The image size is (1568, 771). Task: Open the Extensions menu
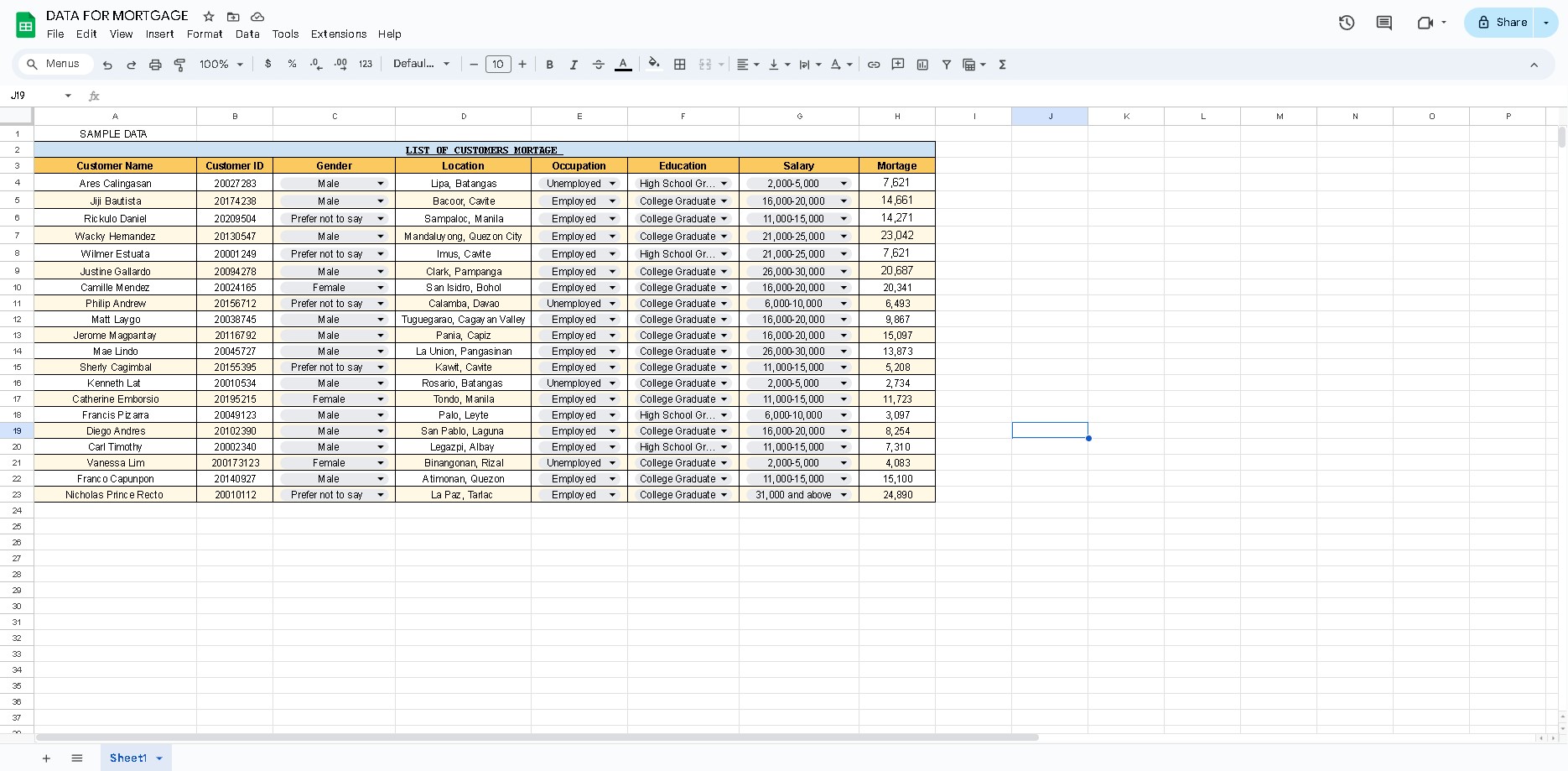pos(339,34)
